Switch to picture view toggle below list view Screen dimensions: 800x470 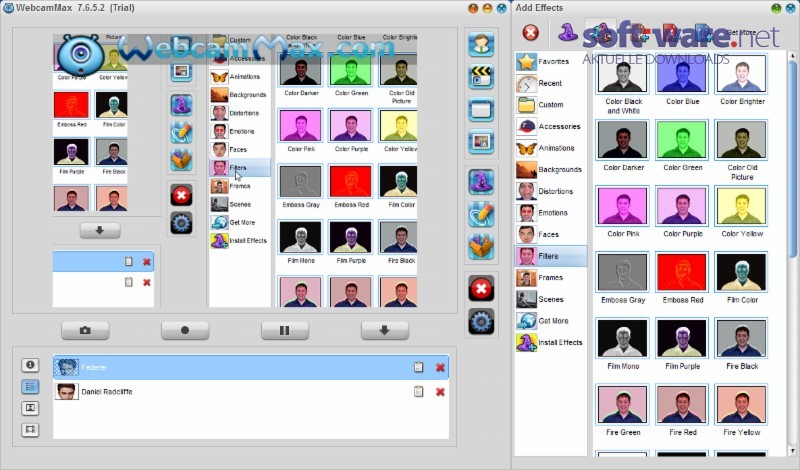(x=30, y=408)
